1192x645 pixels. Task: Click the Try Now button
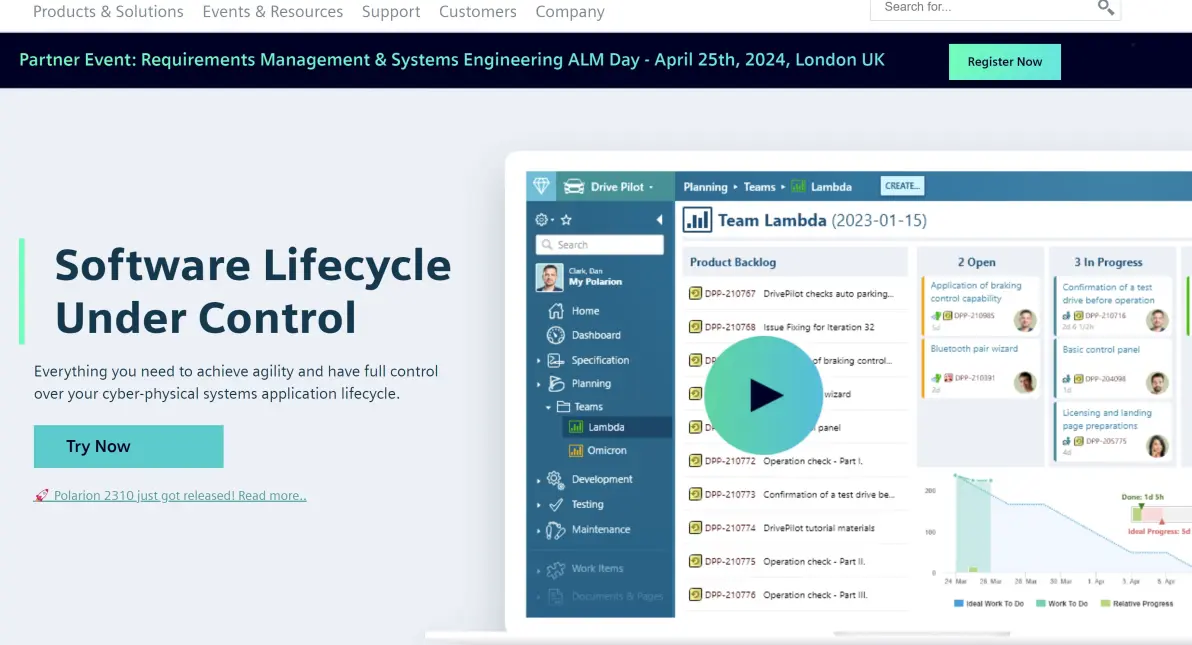[x=128, y=446]
